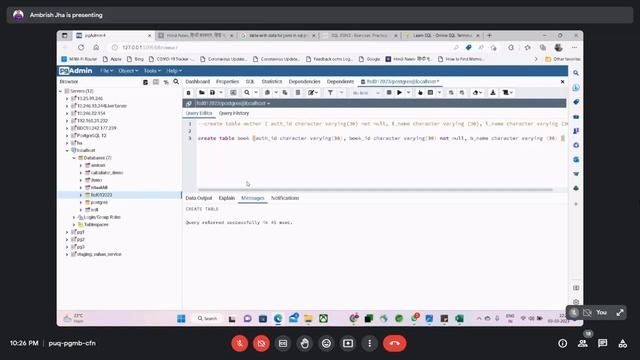Image resolution: width=640 pixels, height=360 pixels.
Task: Click the browser address bar
Action: [282, 47]
